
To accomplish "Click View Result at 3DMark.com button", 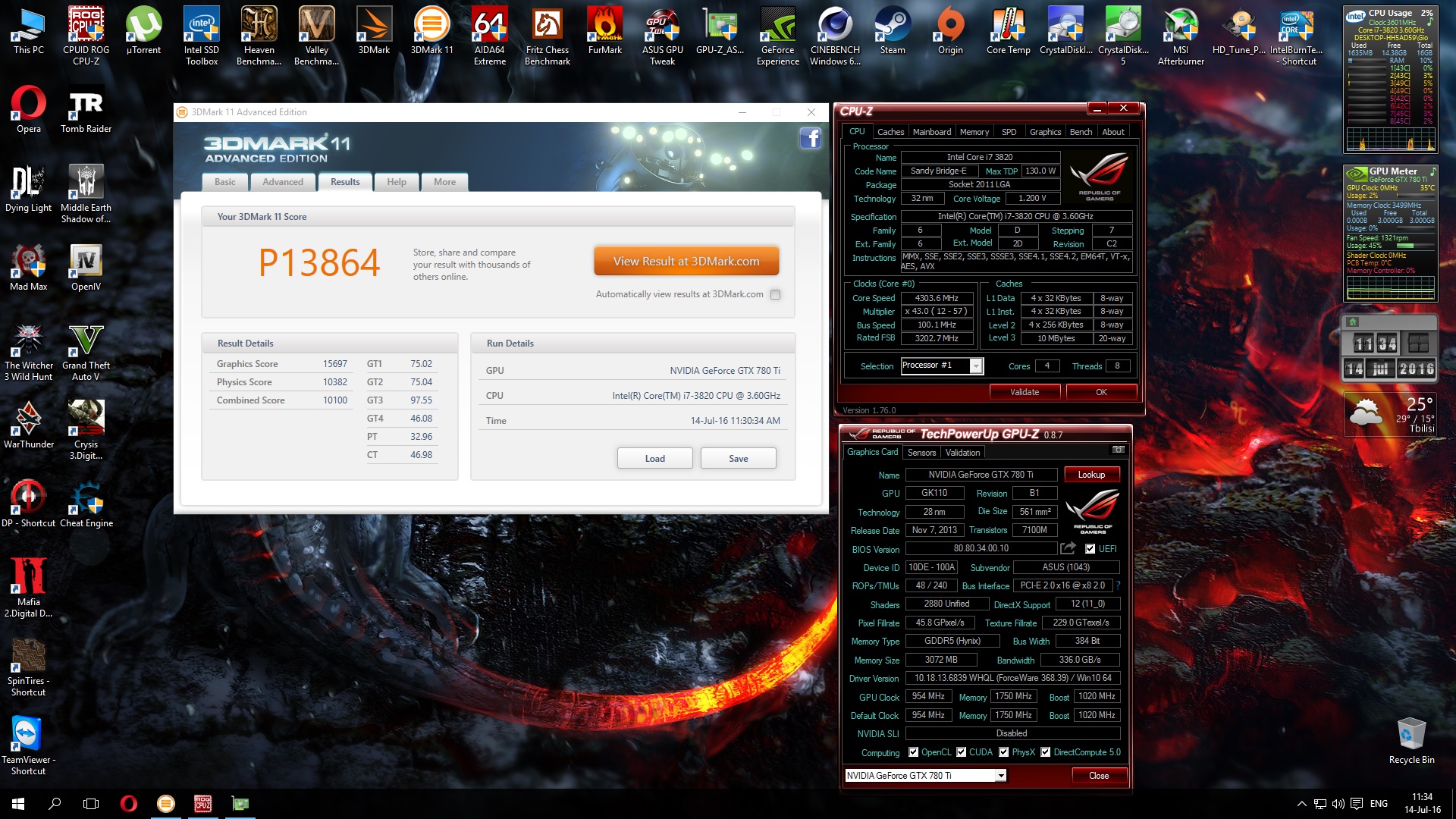I will pyautogui.click(x=686, y=262).
